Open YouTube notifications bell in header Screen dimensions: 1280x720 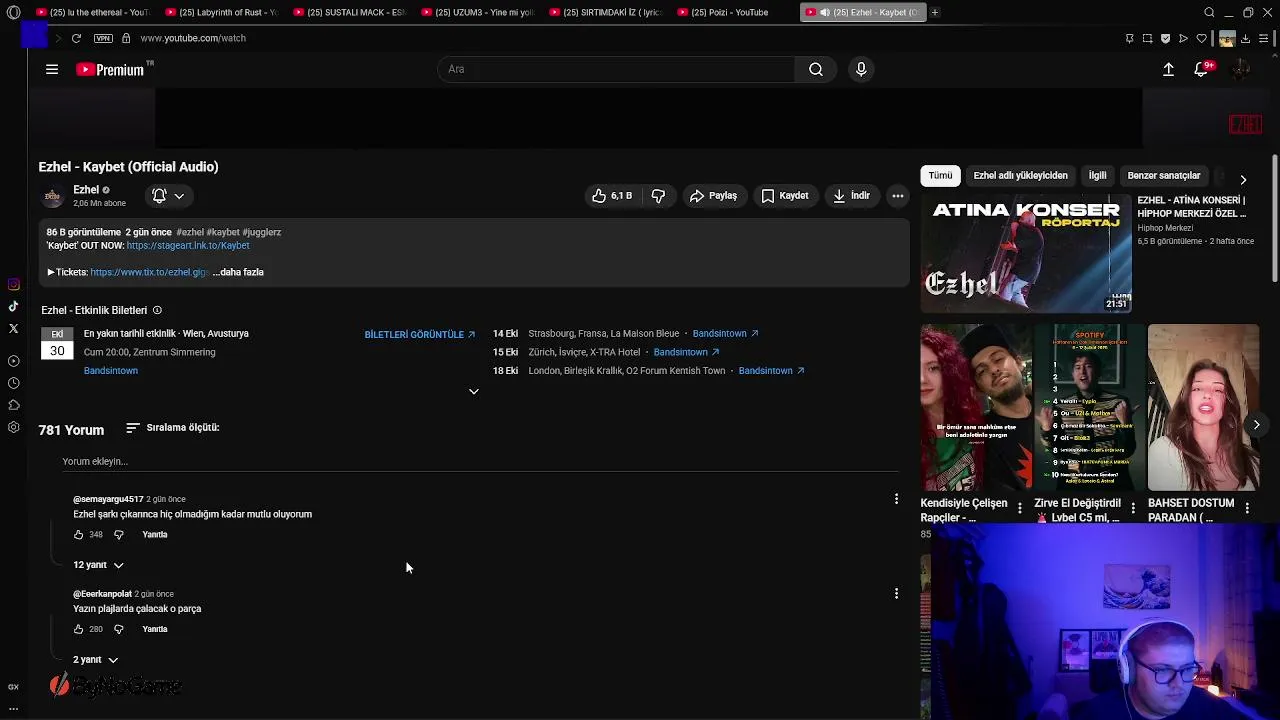(1201, 69)
